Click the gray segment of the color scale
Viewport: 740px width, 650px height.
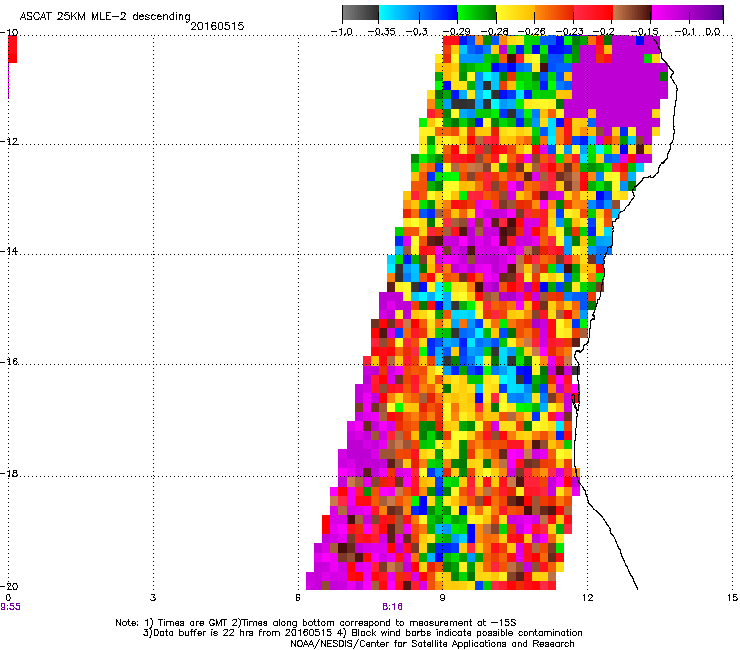(361, 12)
